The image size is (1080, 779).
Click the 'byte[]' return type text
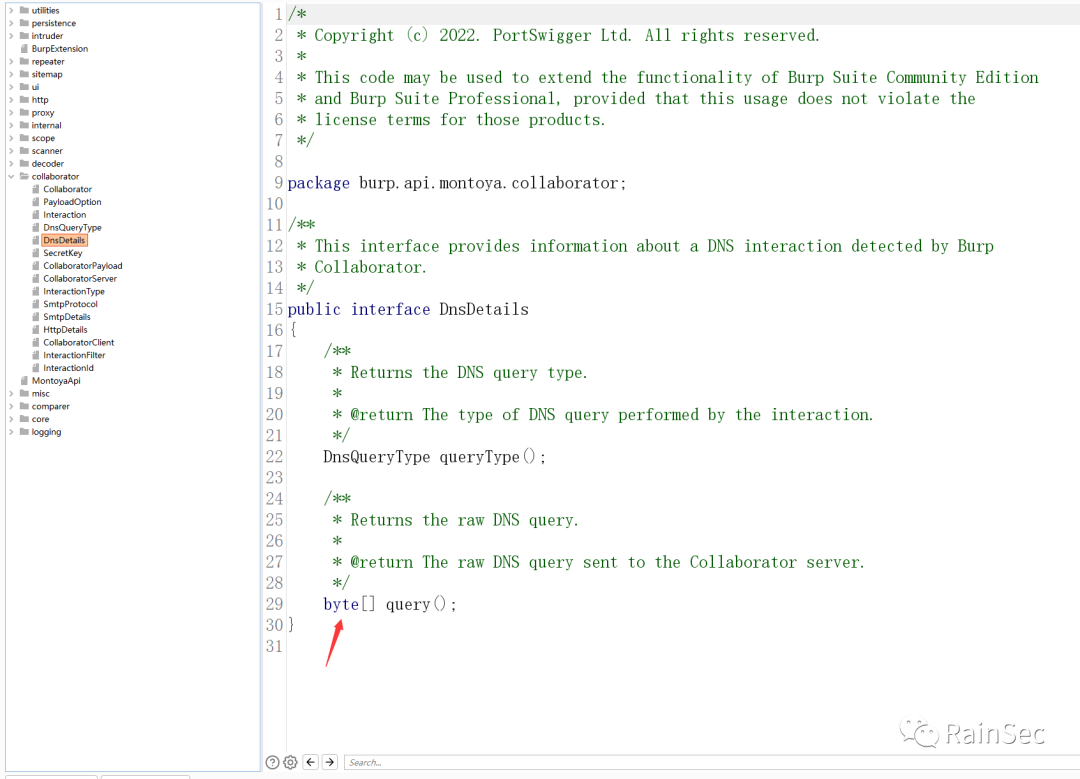pyautogui.click(x=349, y=604)
